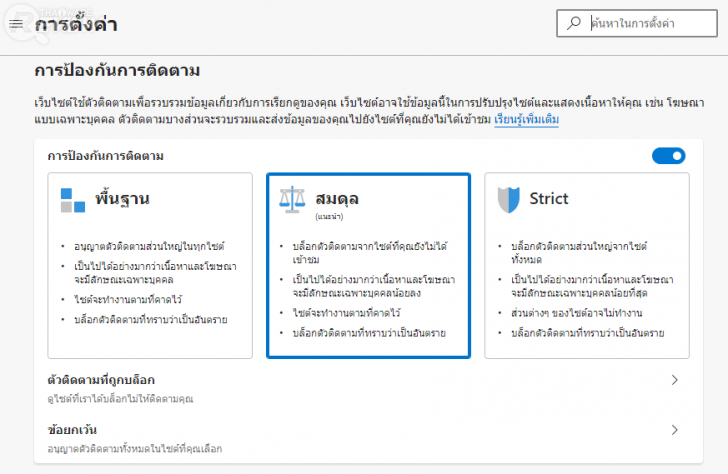
Task: Click the การตั้งค่า page title
Action: pyautogui.click(x=76, y=24)
